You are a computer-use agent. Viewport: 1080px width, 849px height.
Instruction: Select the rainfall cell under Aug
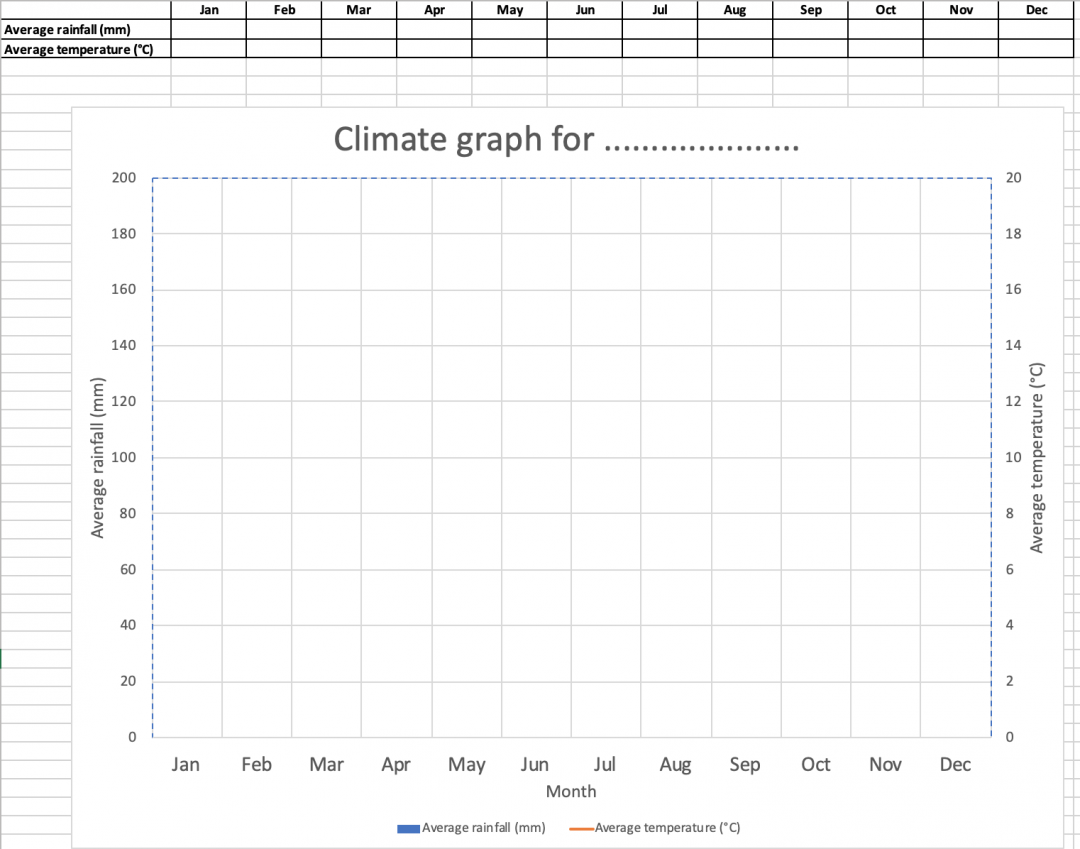pyautogui.click(x=735, y=29)
